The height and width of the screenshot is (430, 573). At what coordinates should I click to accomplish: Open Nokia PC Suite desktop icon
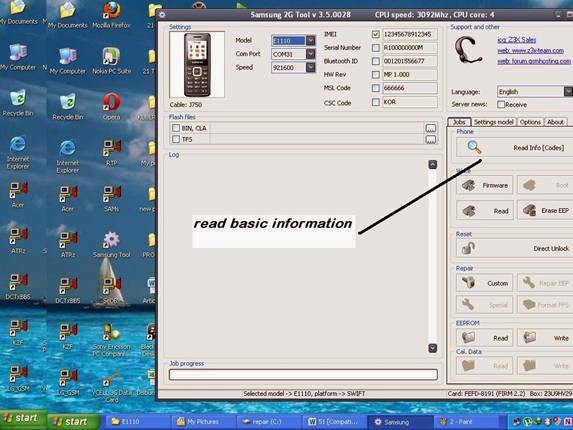tap(111, 61)
